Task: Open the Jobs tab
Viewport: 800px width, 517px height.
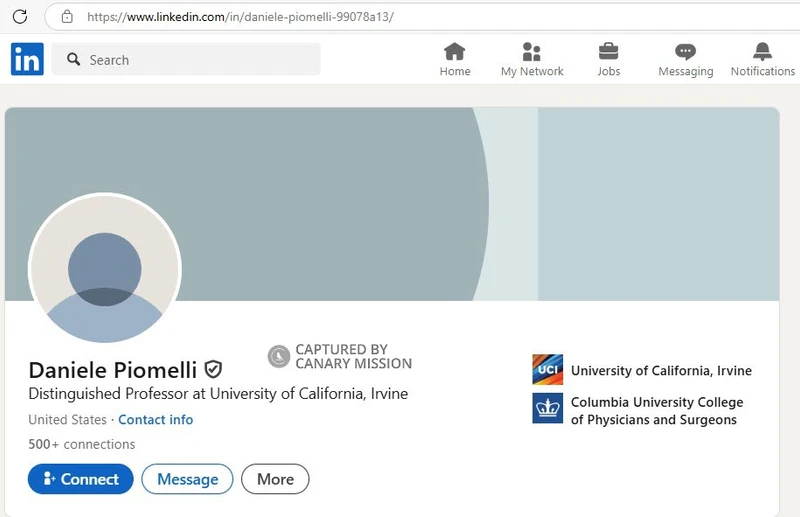Action: 609,60
